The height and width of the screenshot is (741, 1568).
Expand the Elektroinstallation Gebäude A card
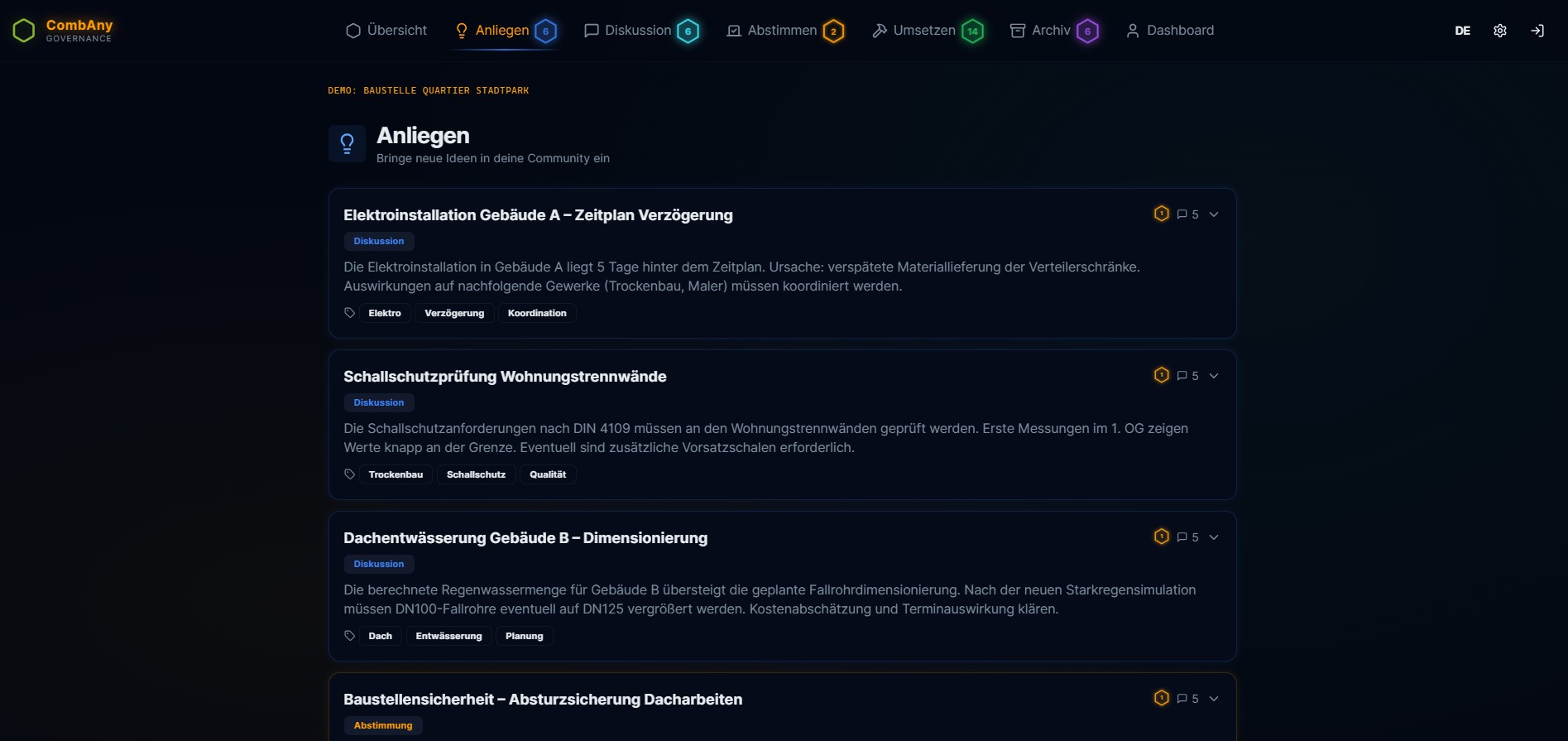[1214, 214]
